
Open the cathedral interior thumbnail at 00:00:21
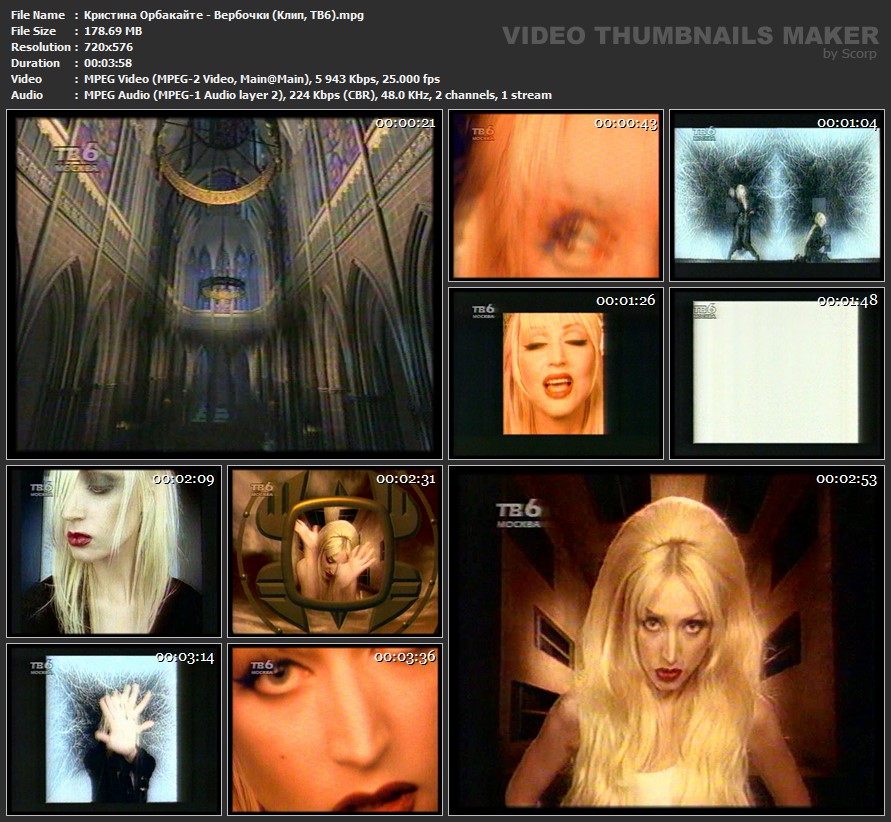tap(224, 284)
